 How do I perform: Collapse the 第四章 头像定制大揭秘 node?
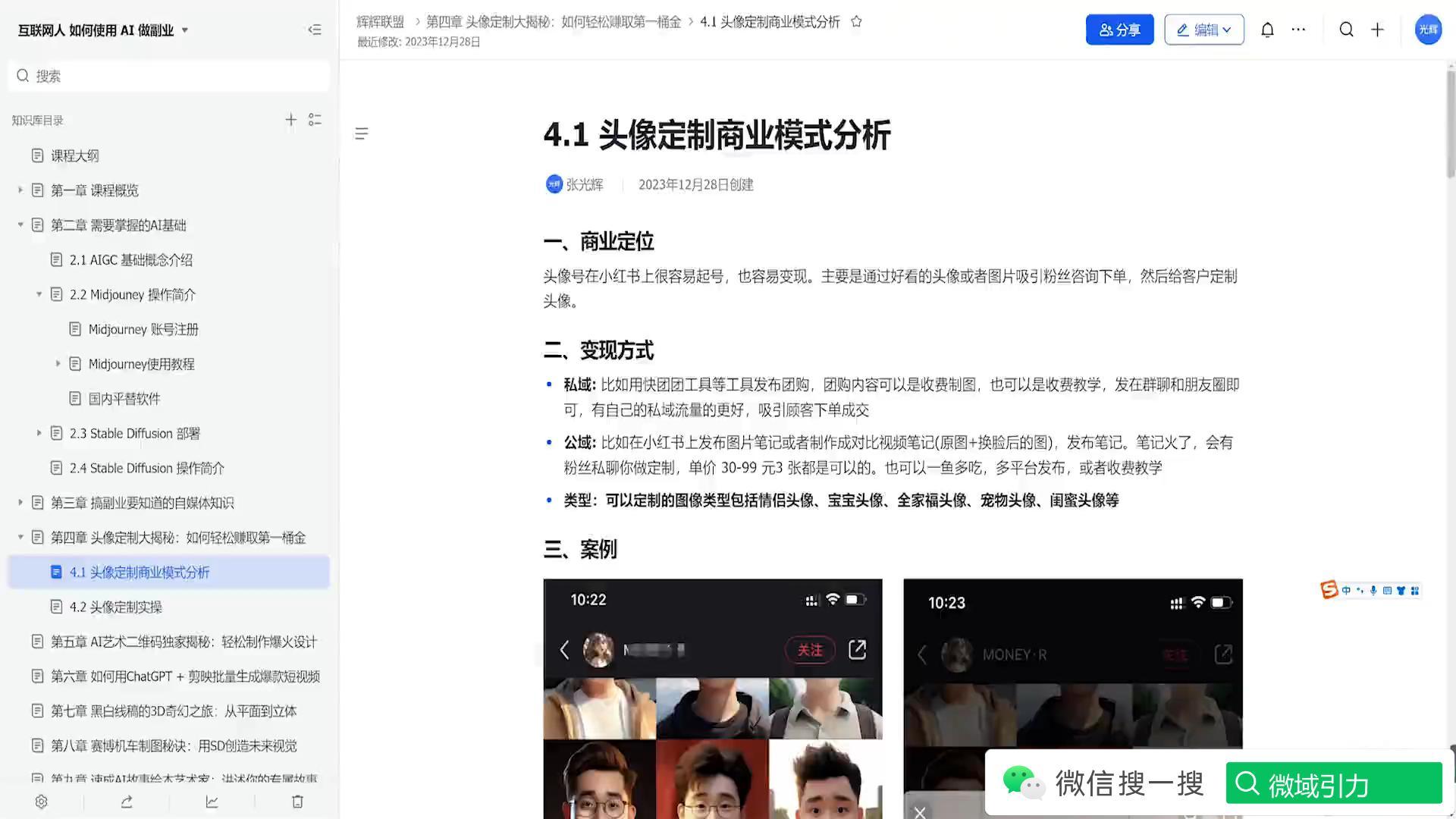pos(20,538)
